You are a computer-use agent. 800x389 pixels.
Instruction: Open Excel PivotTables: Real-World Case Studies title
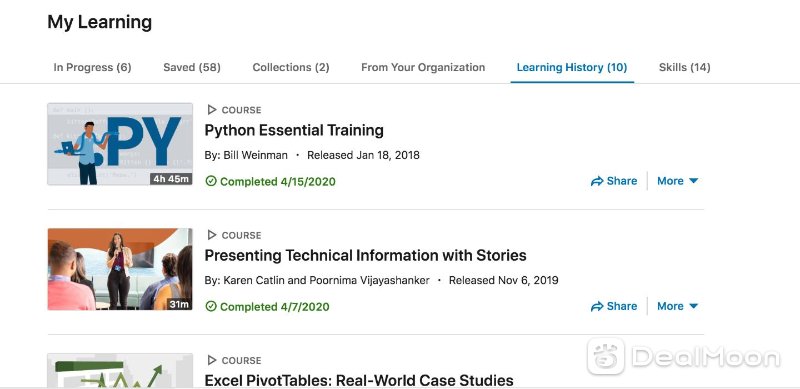tap(359, 380)
